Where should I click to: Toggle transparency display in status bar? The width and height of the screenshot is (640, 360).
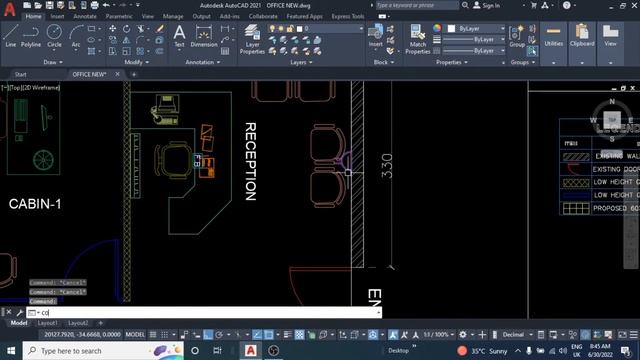[299, 335]
